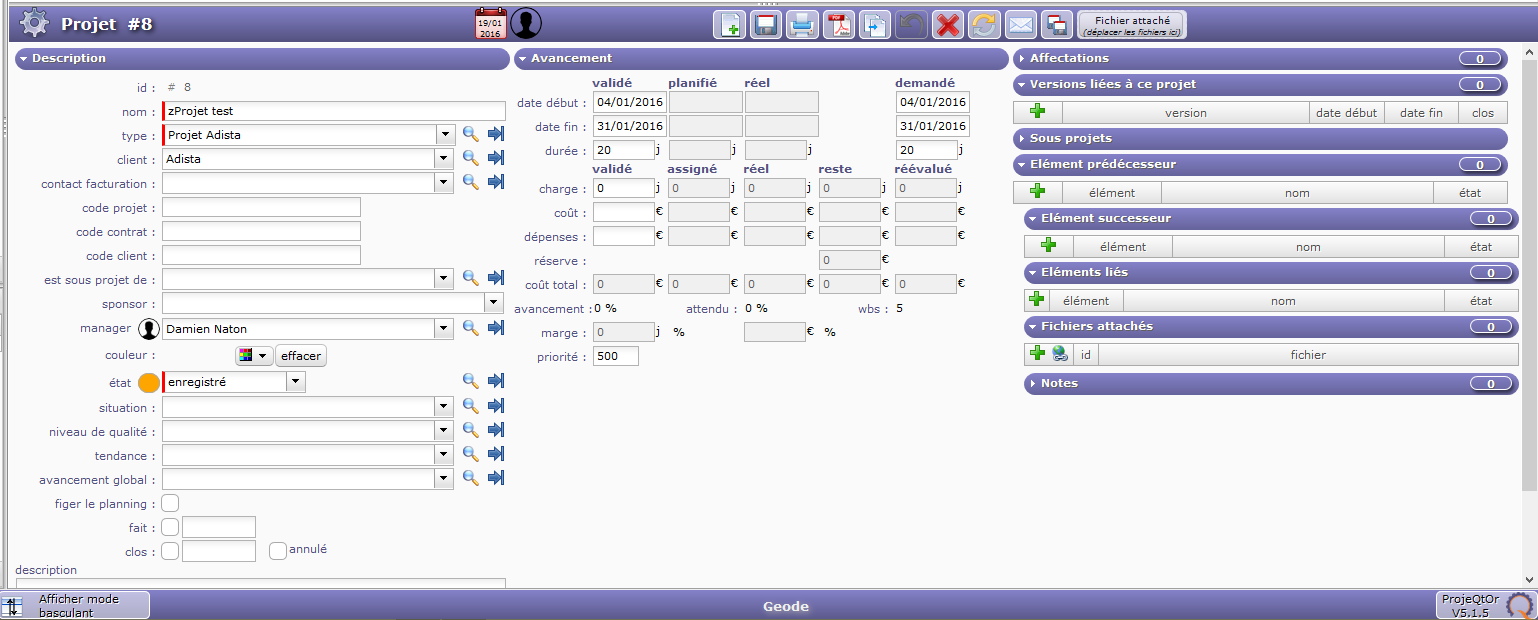Create a new project with the new-document icon
The height and width of the screenshot is (620, 1538).
click(x=729, y=24)
